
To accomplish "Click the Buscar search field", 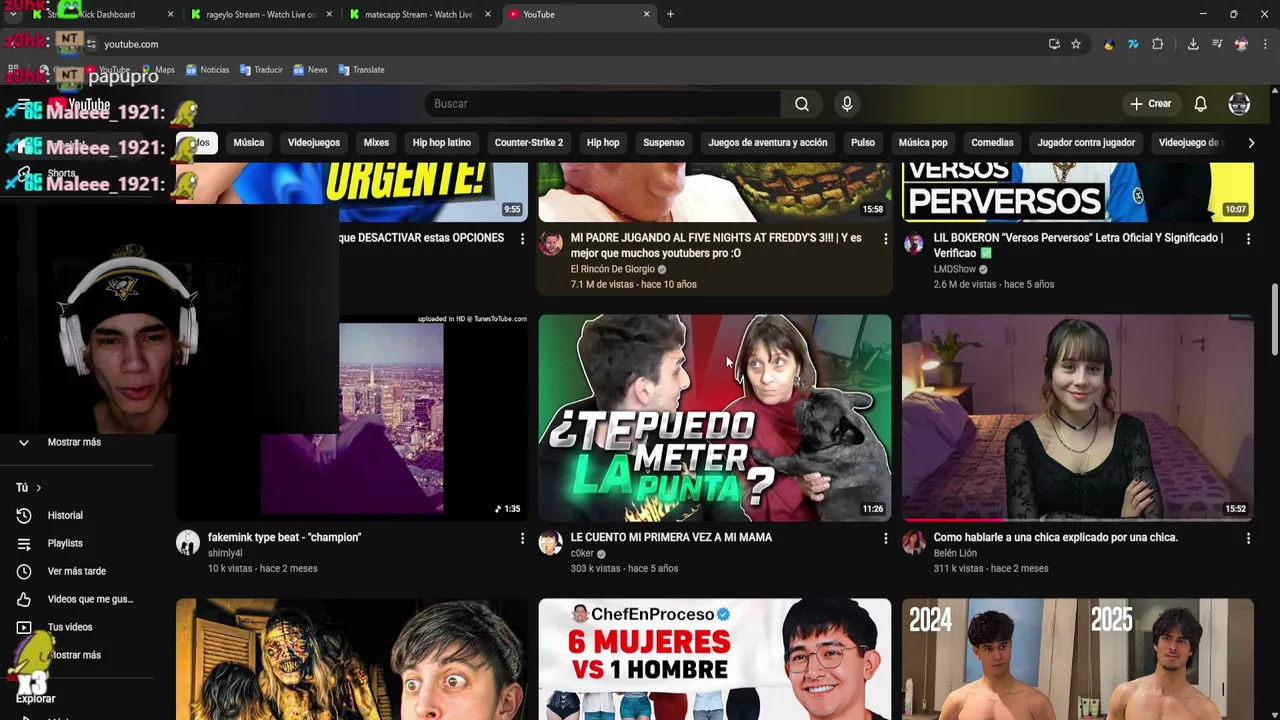I will pyautogui.click(x=603, y=104).
